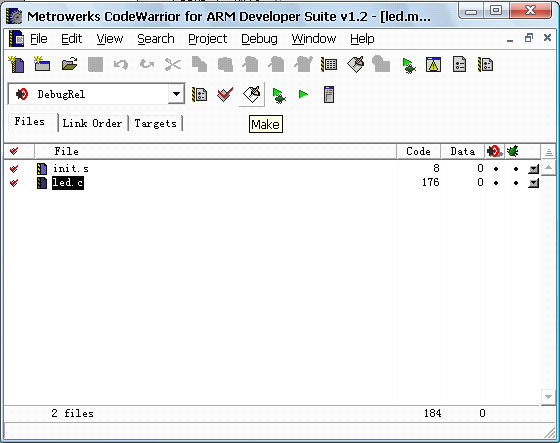Click the Redo arrow icon

147,65
